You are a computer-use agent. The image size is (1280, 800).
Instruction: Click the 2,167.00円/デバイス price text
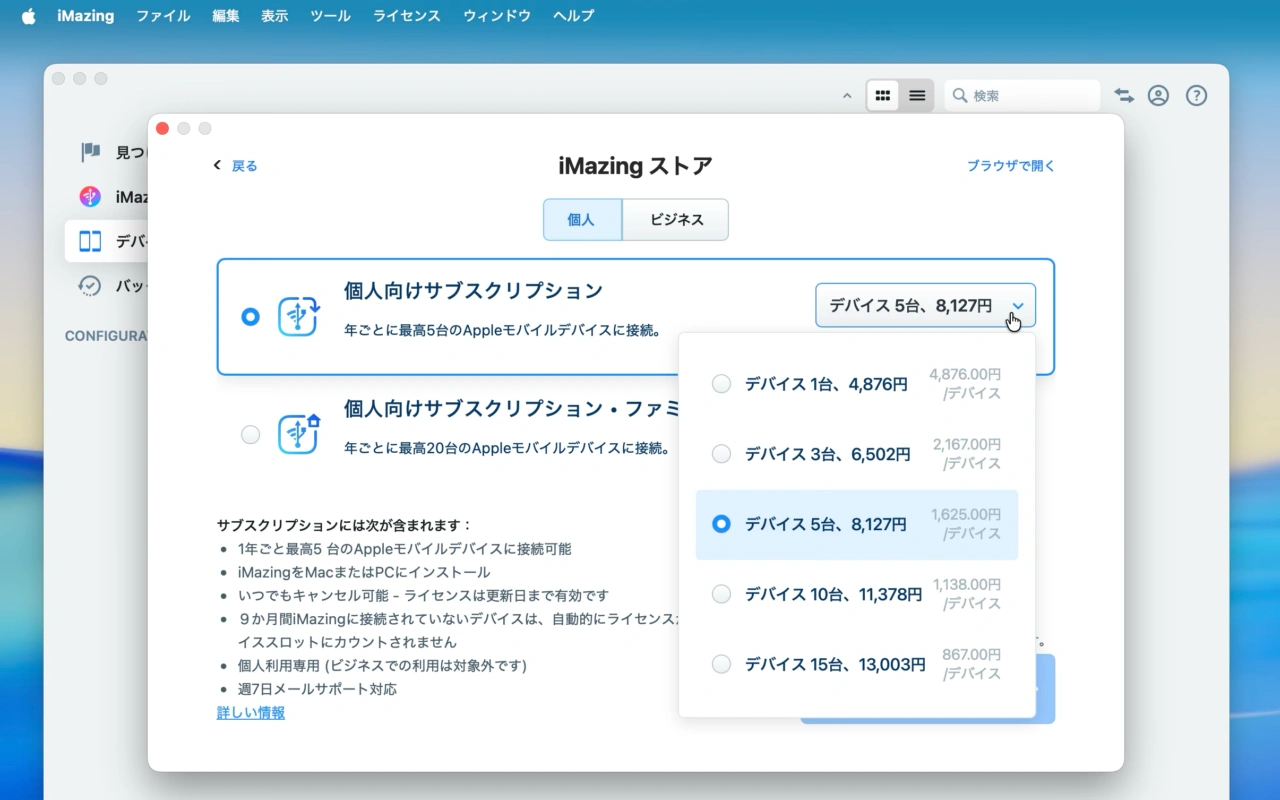coord(967,454)
